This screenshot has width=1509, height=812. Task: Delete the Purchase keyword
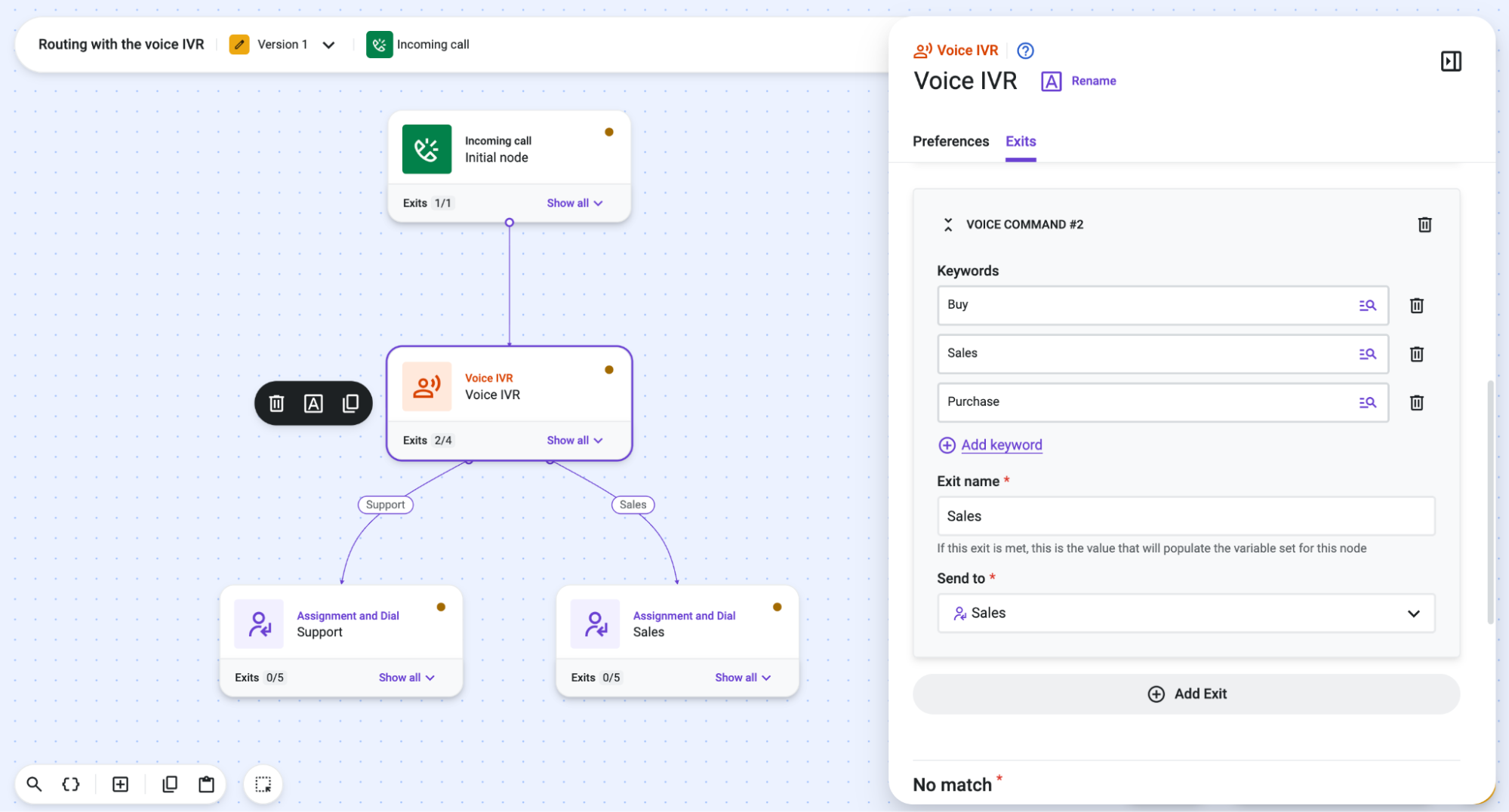[x=1417, y=402]
